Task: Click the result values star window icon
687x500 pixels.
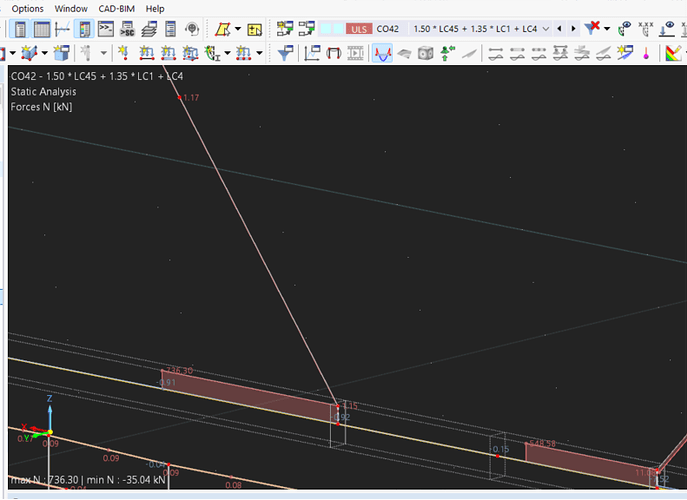Action: click(x=625, y=53)
